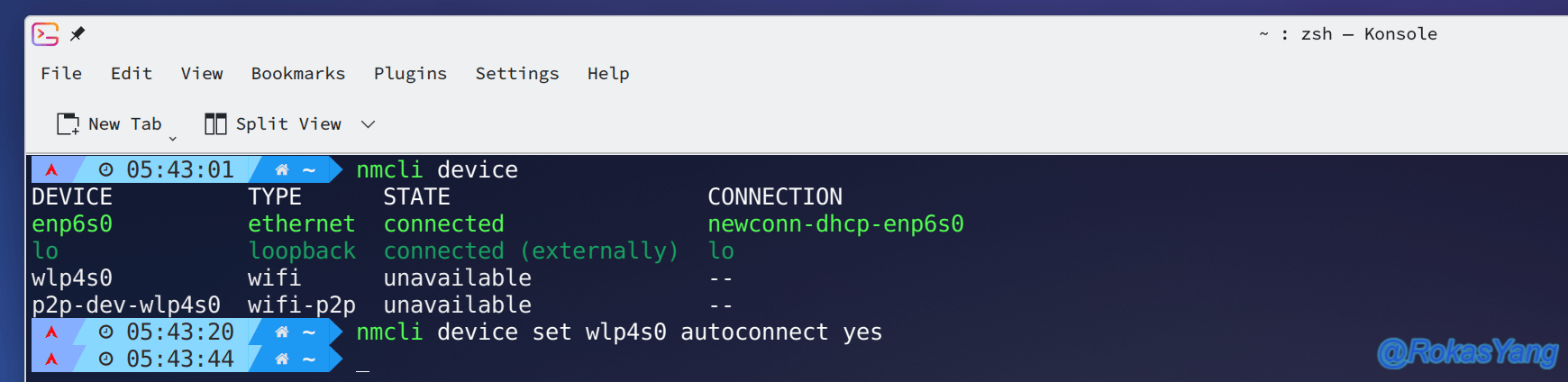Open the File menu
This screenshot has width=1568, height=382.
(61, 74)
